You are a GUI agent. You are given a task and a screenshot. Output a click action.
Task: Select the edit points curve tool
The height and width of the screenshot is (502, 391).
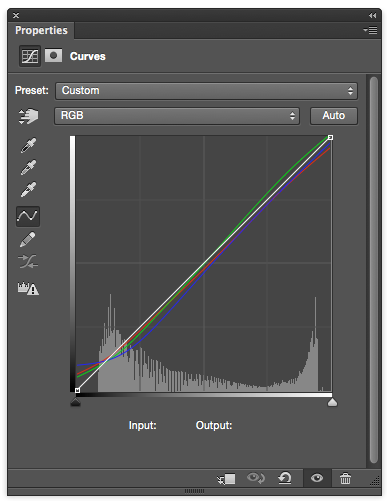[28, 216]
